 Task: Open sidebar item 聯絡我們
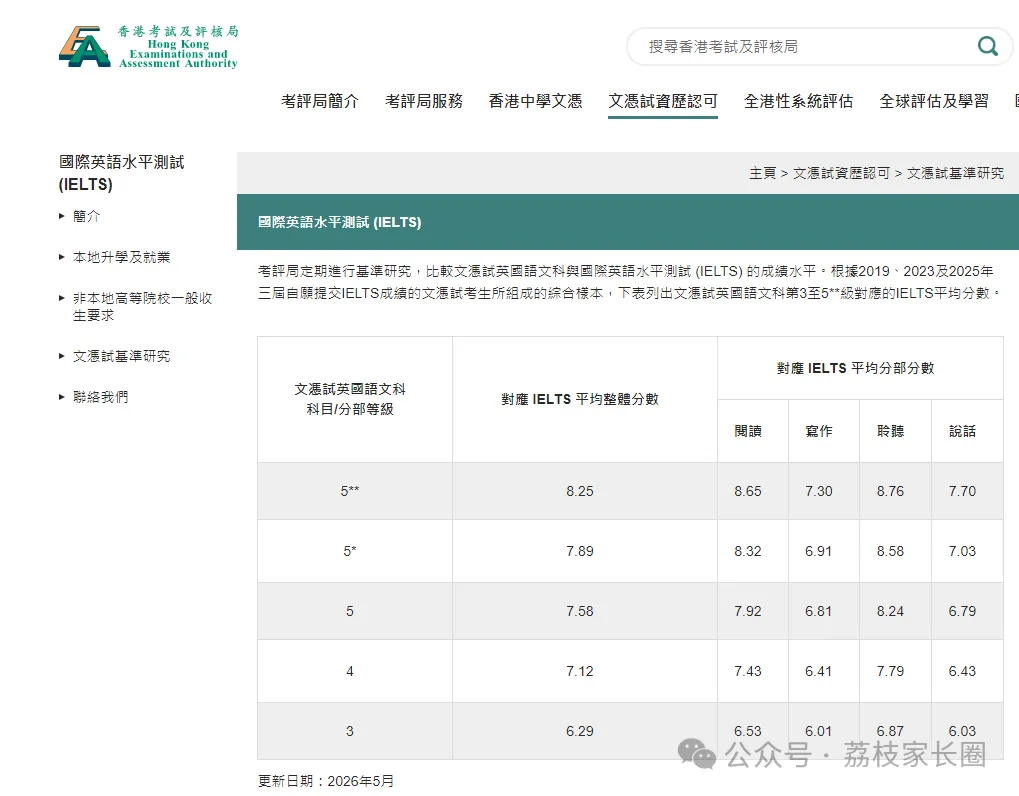[x=101, y=397]
